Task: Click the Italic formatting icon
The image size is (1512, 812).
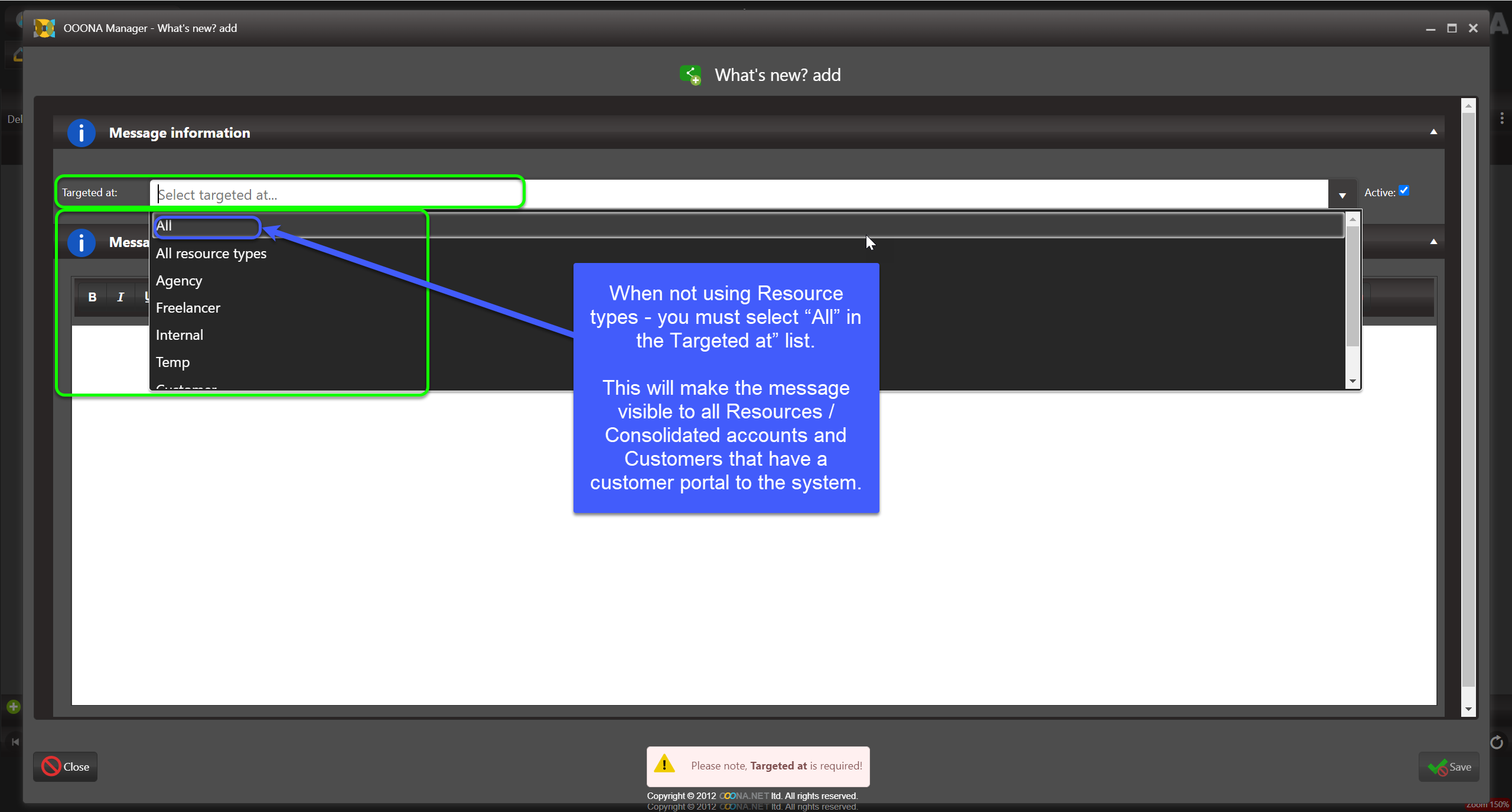Action: [120, 297]
